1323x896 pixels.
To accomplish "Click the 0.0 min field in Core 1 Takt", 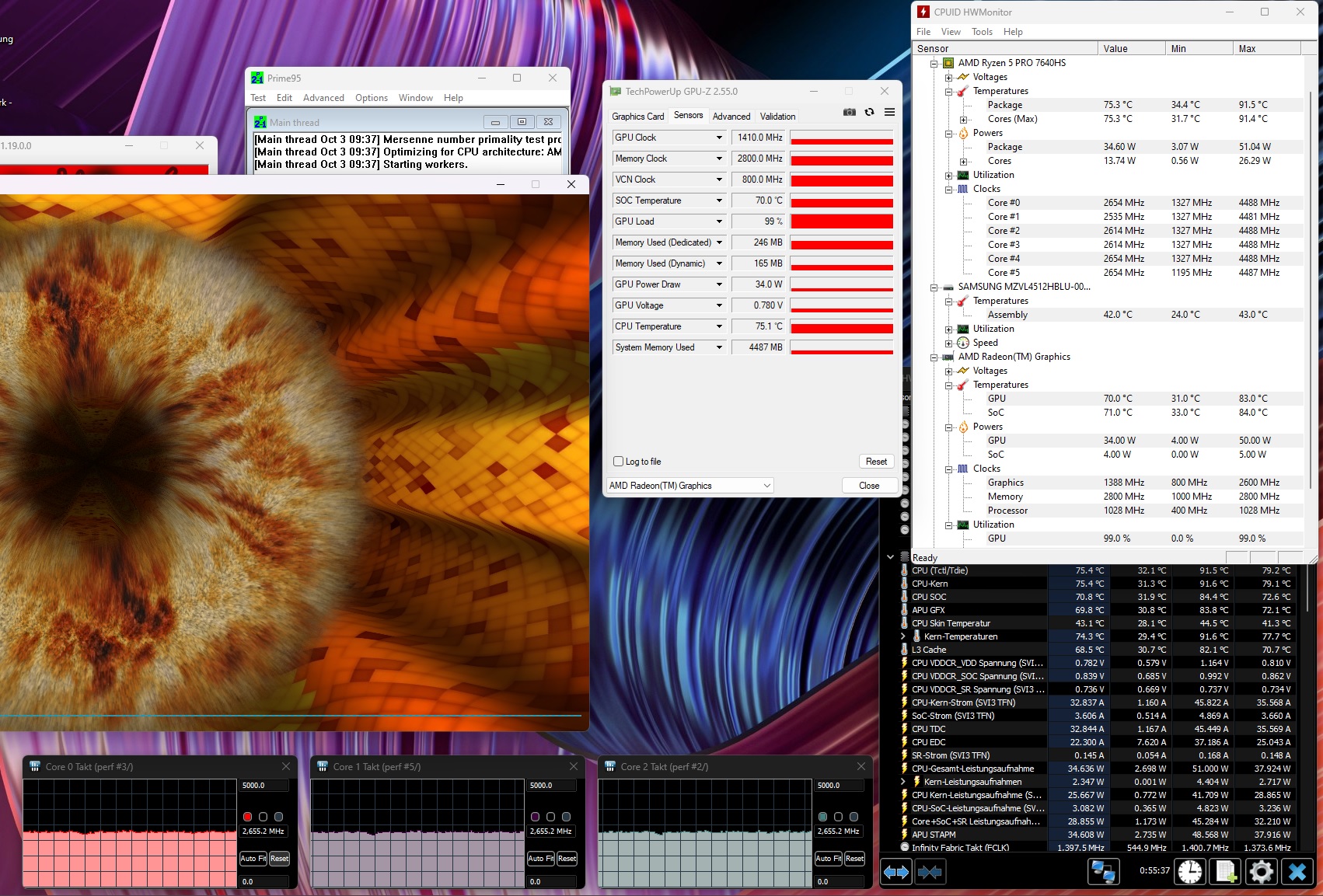I will [x=552, y=882].
